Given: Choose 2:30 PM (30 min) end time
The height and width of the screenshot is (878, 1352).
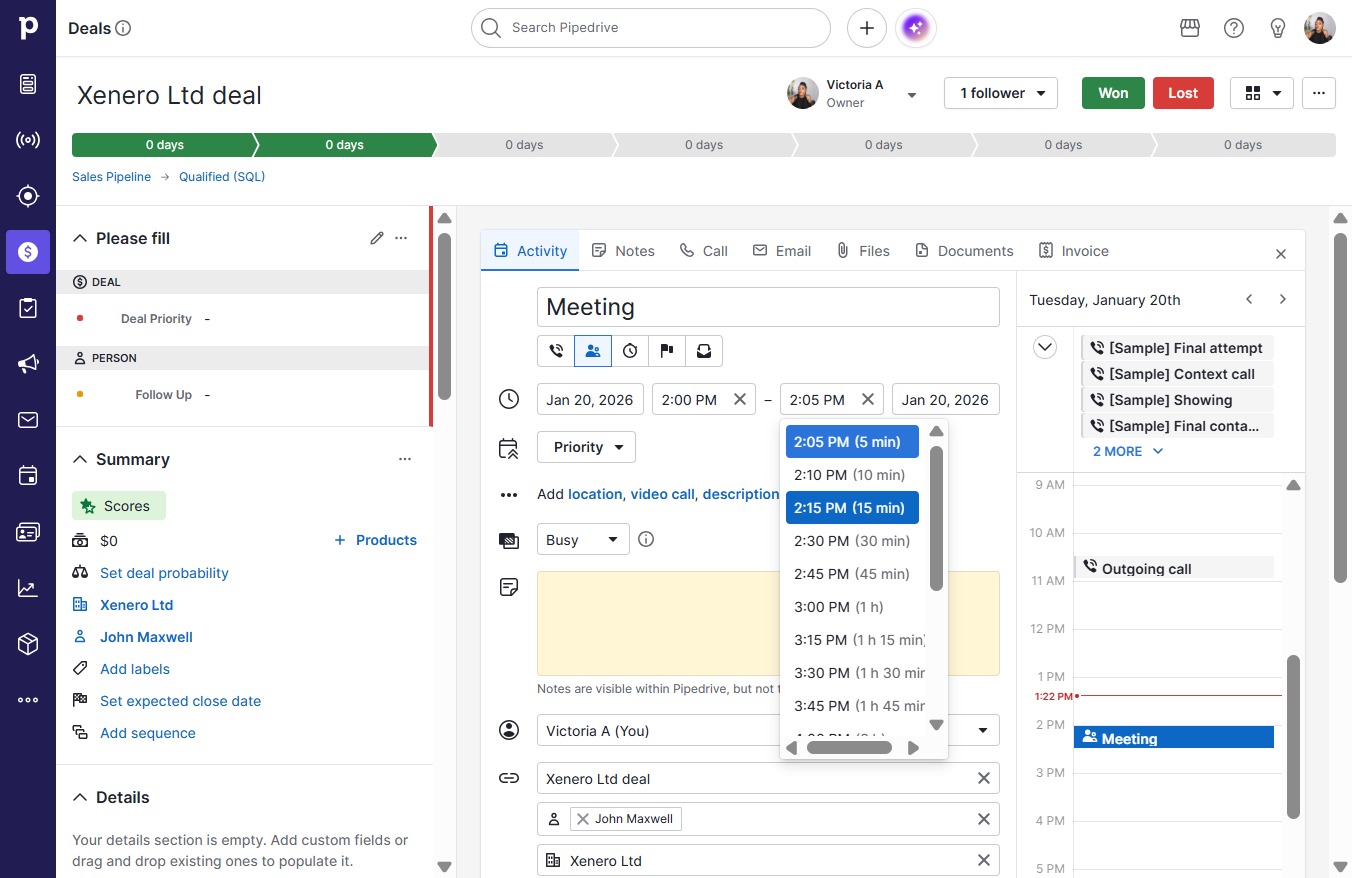Looking at the screenshot, I should [x=852, y=541].
